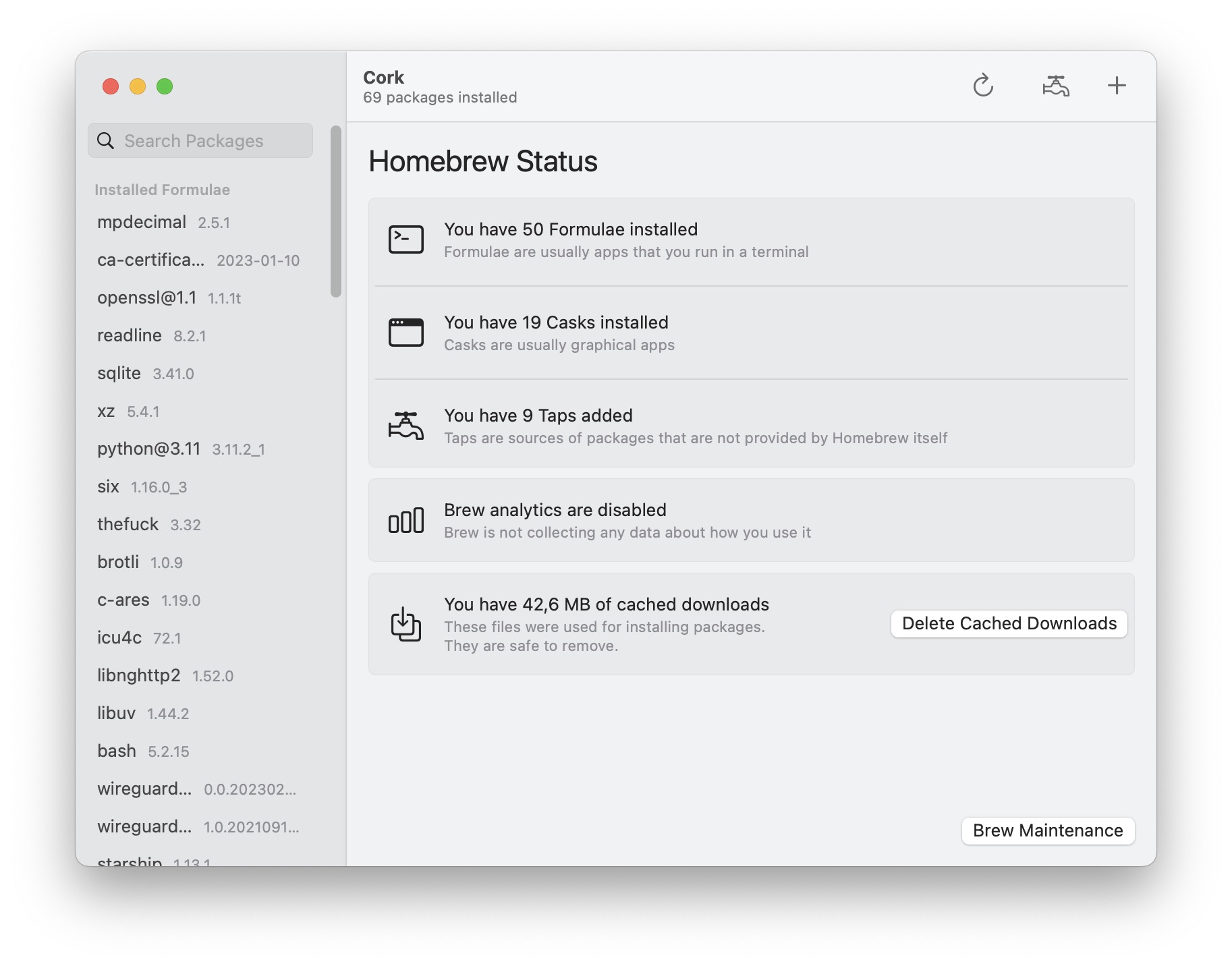Screen dimensions: 1232x966
Task: Minimize the window with yellow button
Action: [138, 86]
